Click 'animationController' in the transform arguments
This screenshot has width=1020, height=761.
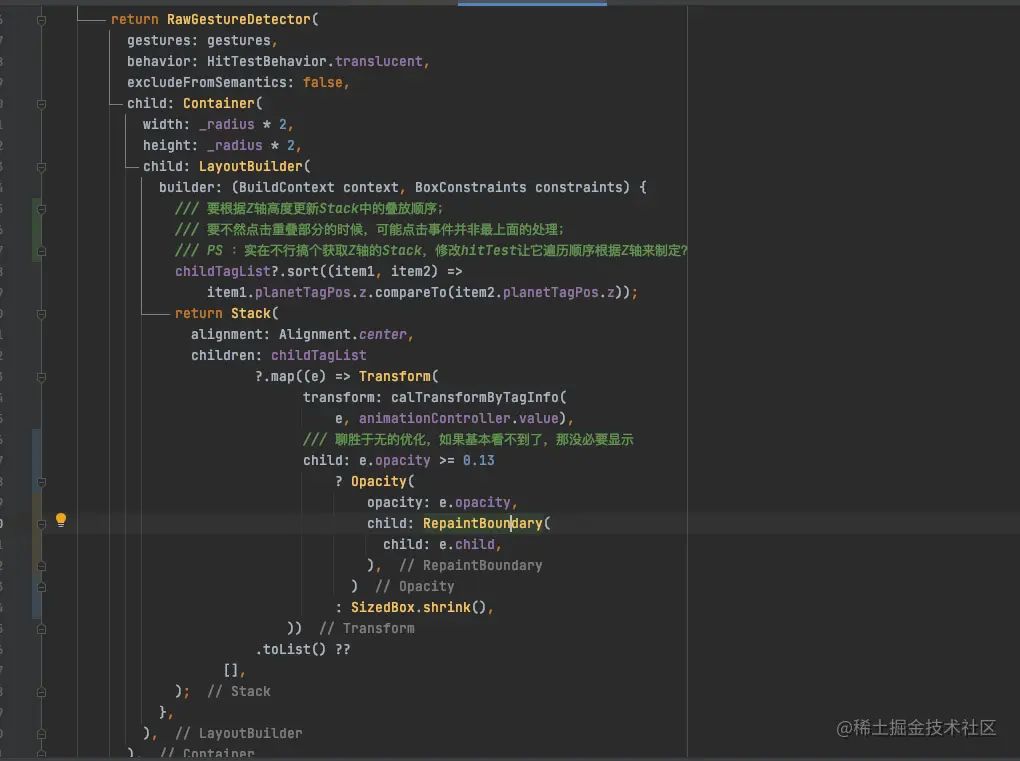pos(435,418)
